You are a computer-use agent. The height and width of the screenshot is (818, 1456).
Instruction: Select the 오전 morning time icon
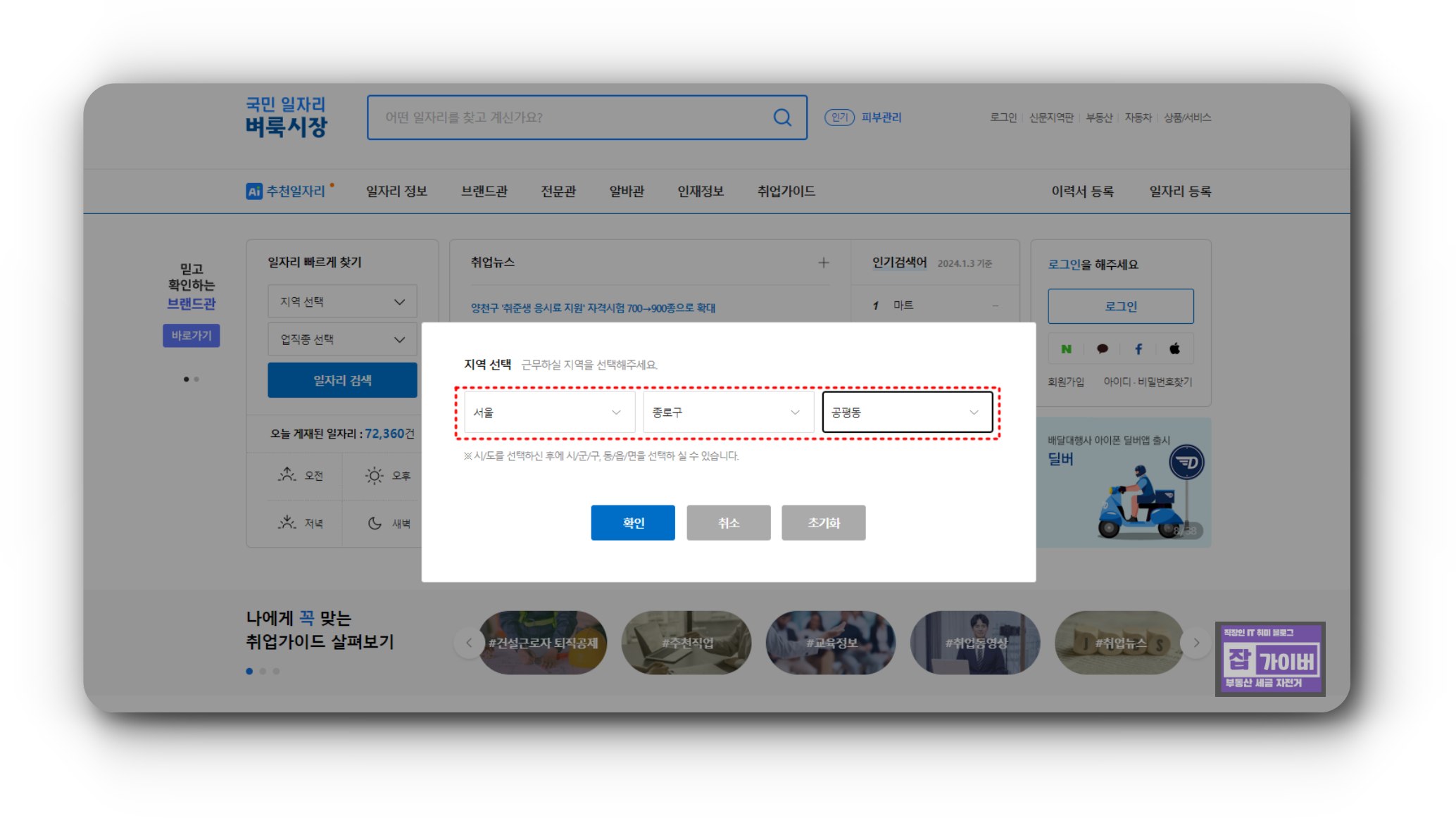click(x=287, y=475)
